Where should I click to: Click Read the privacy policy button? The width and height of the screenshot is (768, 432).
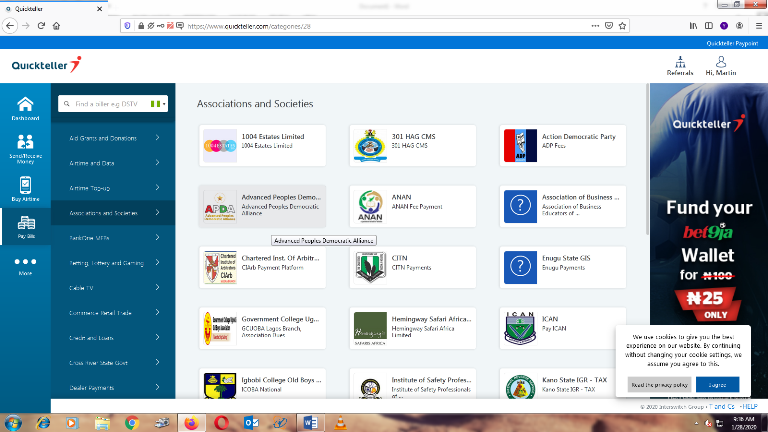tap(658, 384)
